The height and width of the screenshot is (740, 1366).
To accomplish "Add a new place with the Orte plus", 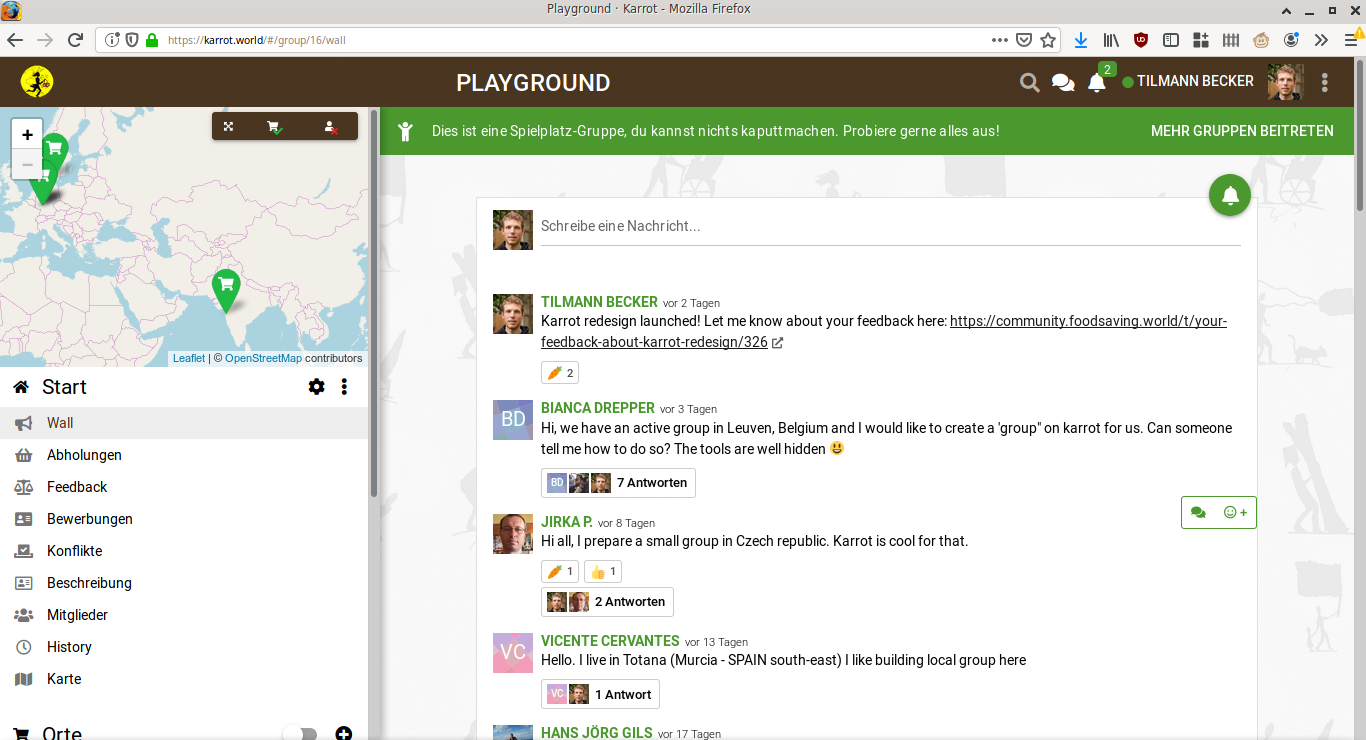I will [x=344, y=734].
